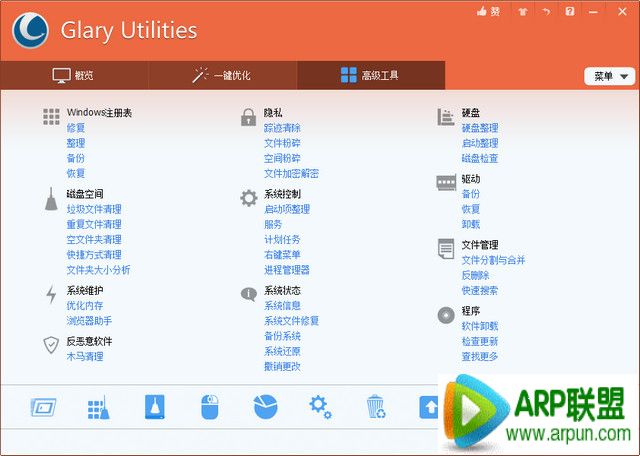
Task: Launch 垃圾文件清理
Action: click(94, 209)
